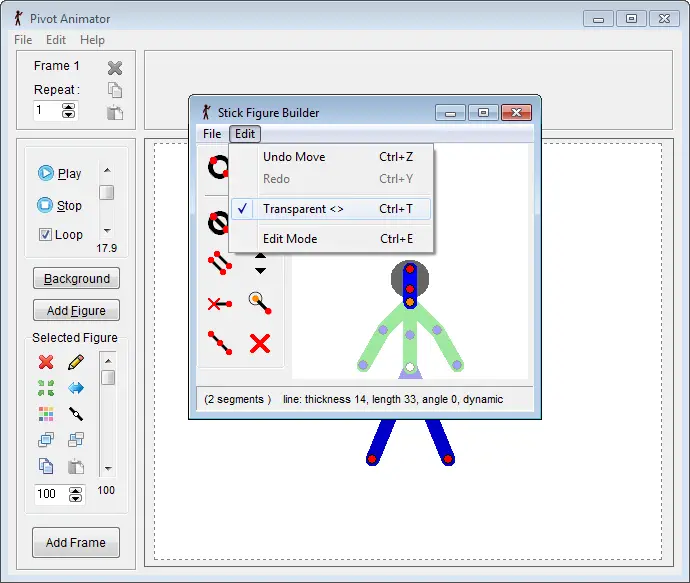Click the '(2 segments )' status text

tap(237, 399)
